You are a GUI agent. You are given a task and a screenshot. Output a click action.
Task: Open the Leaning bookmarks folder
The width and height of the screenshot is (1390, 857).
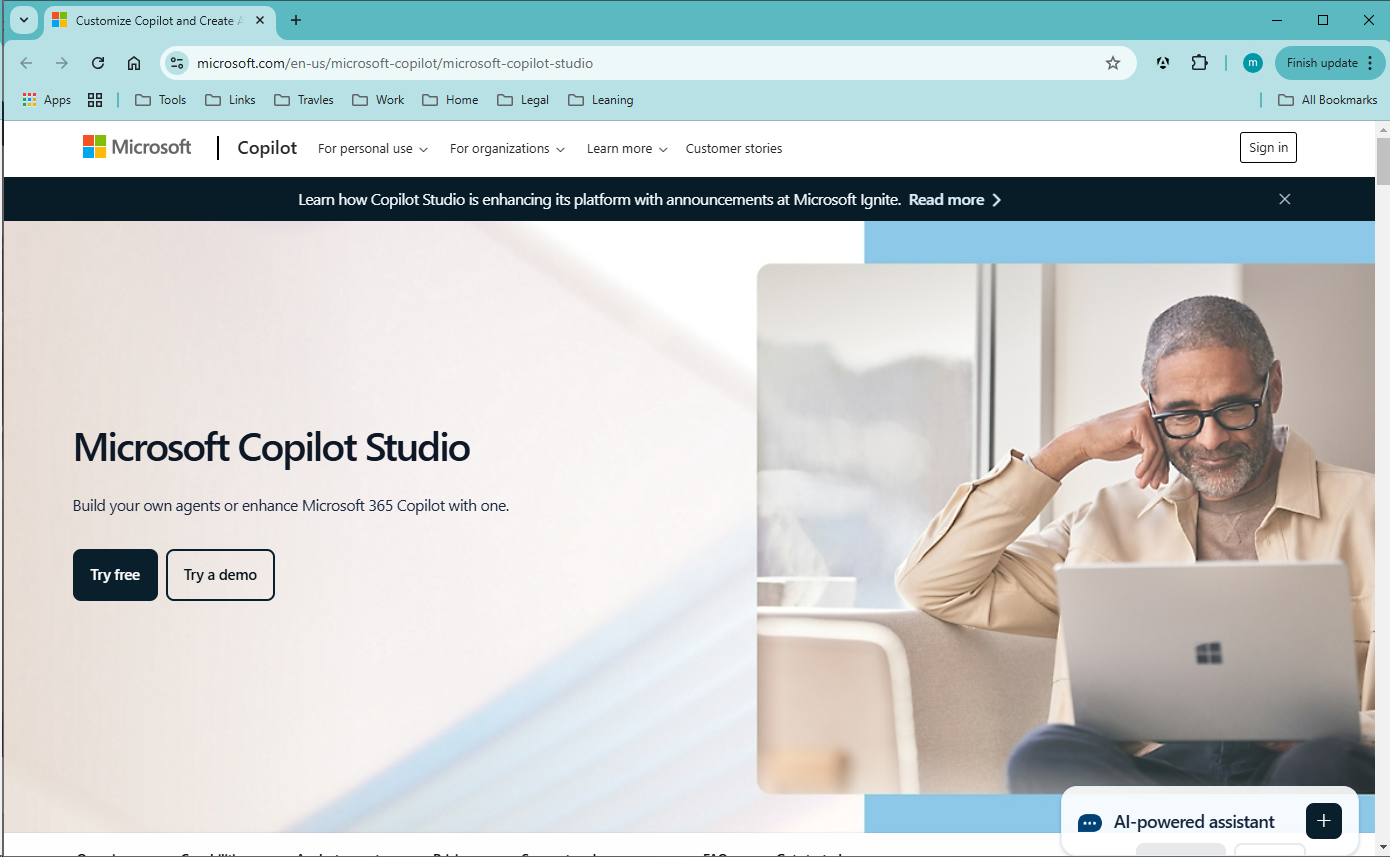[600, 100]
